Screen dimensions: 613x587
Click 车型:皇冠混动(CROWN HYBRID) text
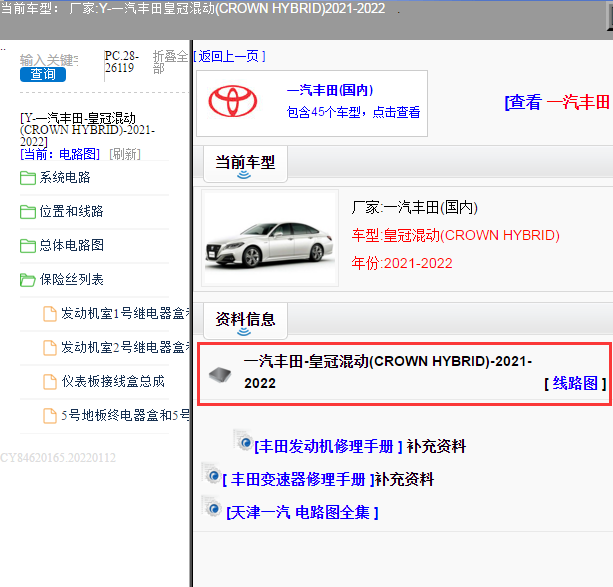(455, 235)
